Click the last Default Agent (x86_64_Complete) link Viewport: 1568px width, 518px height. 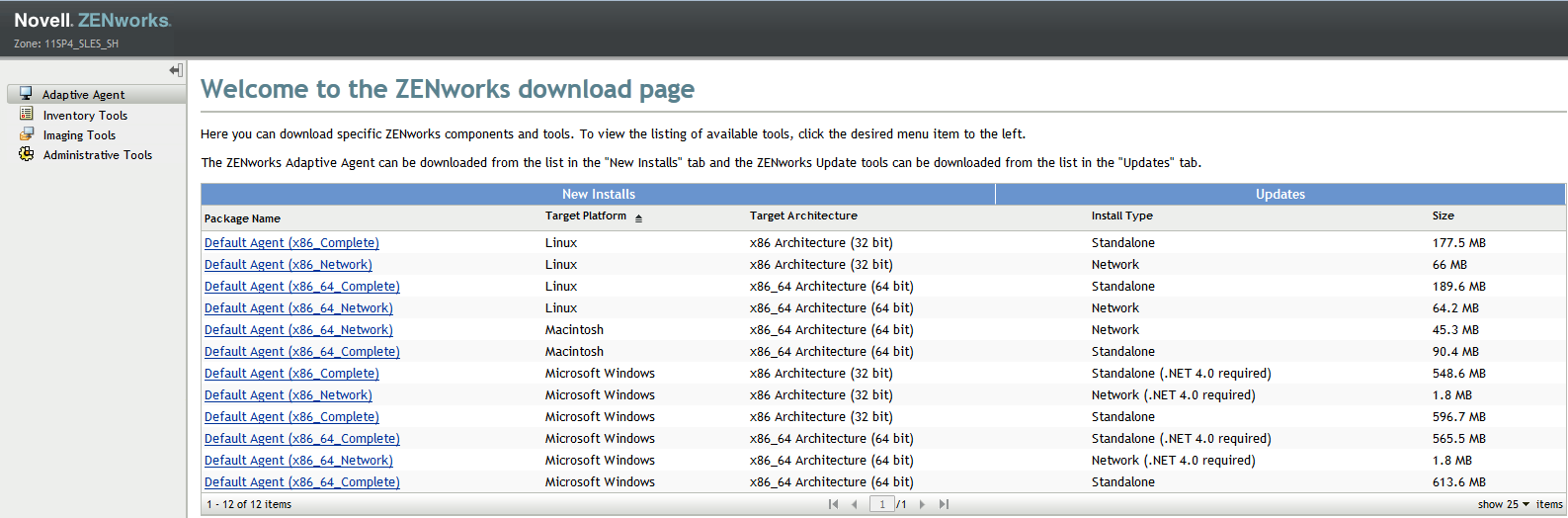pyautogui.click(x=301, y=482)
